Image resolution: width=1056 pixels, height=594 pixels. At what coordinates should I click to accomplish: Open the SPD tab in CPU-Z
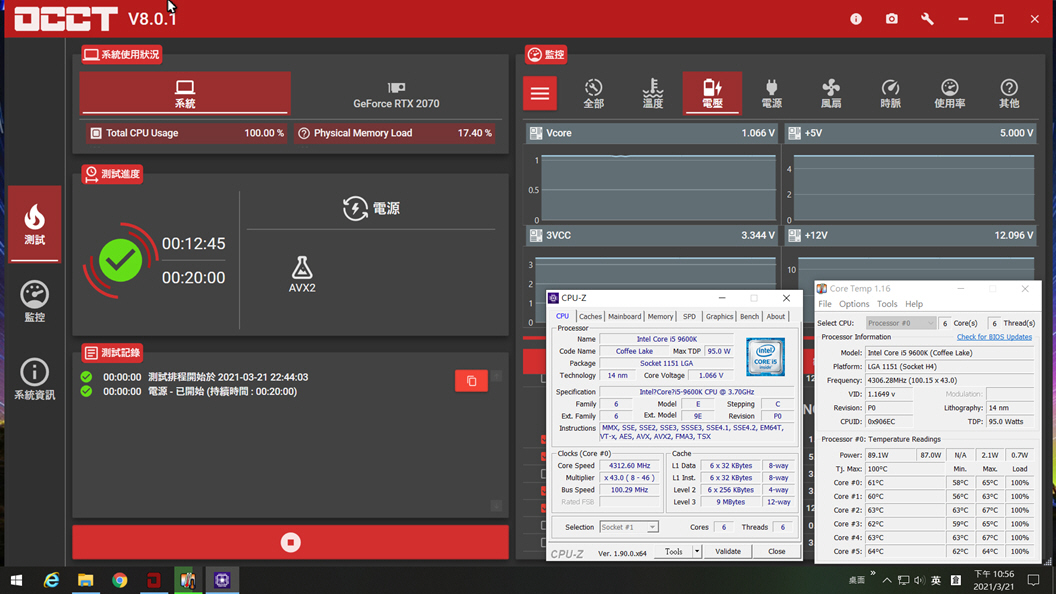point(689,317)
